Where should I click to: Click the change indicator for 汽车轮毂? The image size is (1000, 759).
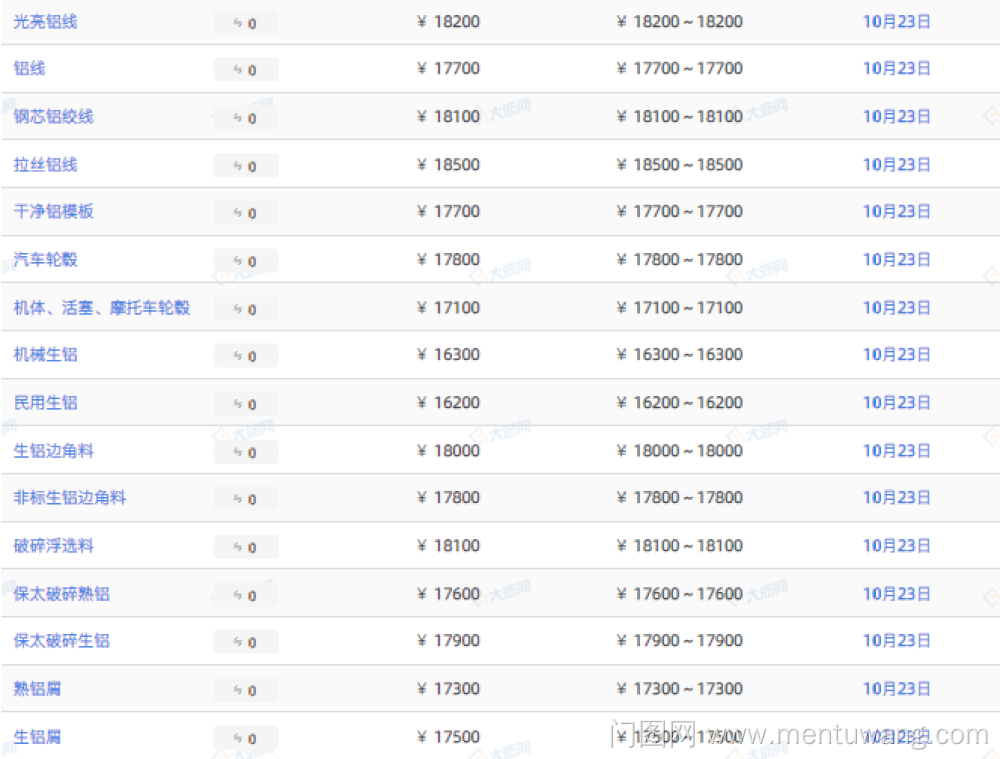pyautogui.click(x=245, y=261)
